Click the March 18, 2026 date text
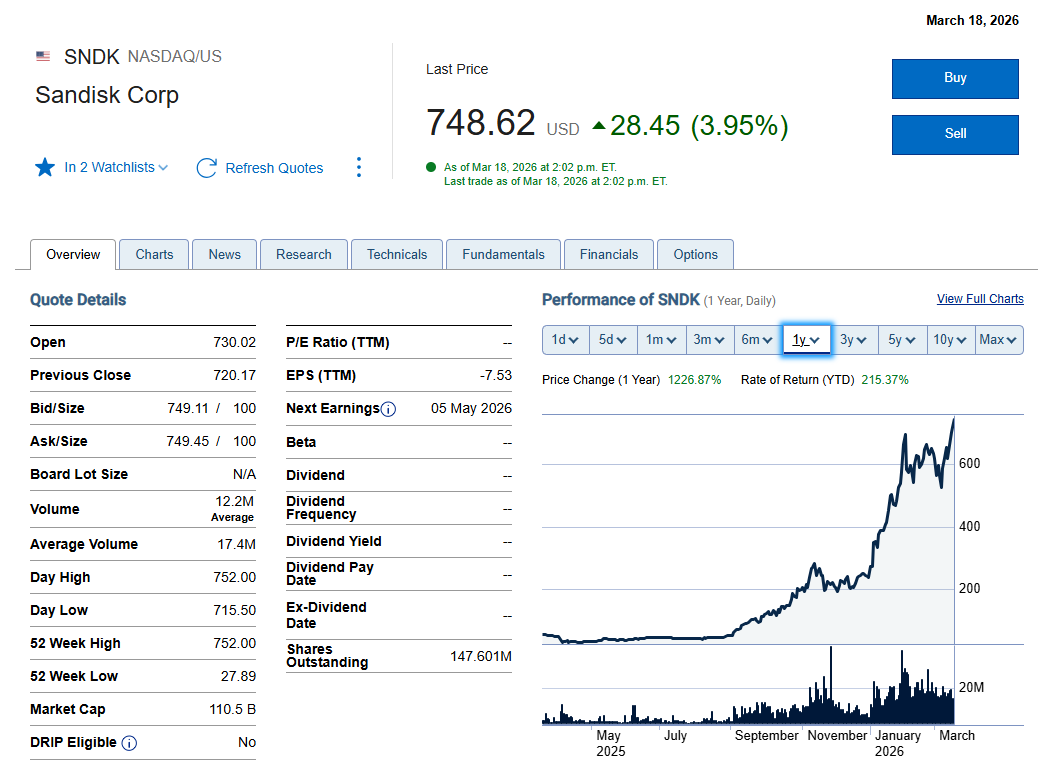This screenshot has width=1038, height=764. click(972, 21)
